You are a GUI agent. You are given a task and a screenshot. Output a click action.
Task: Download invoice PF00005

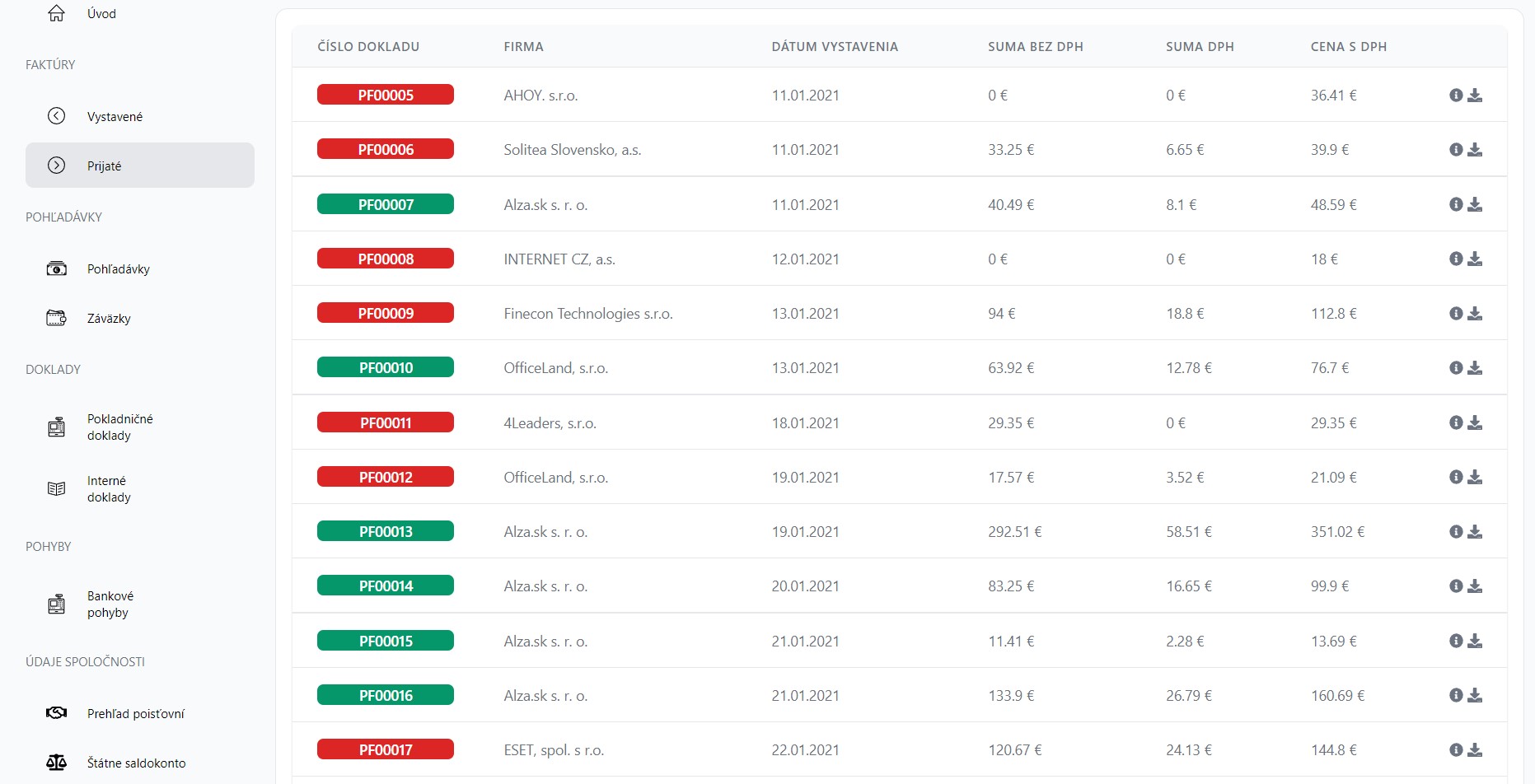coord(1475,96)
